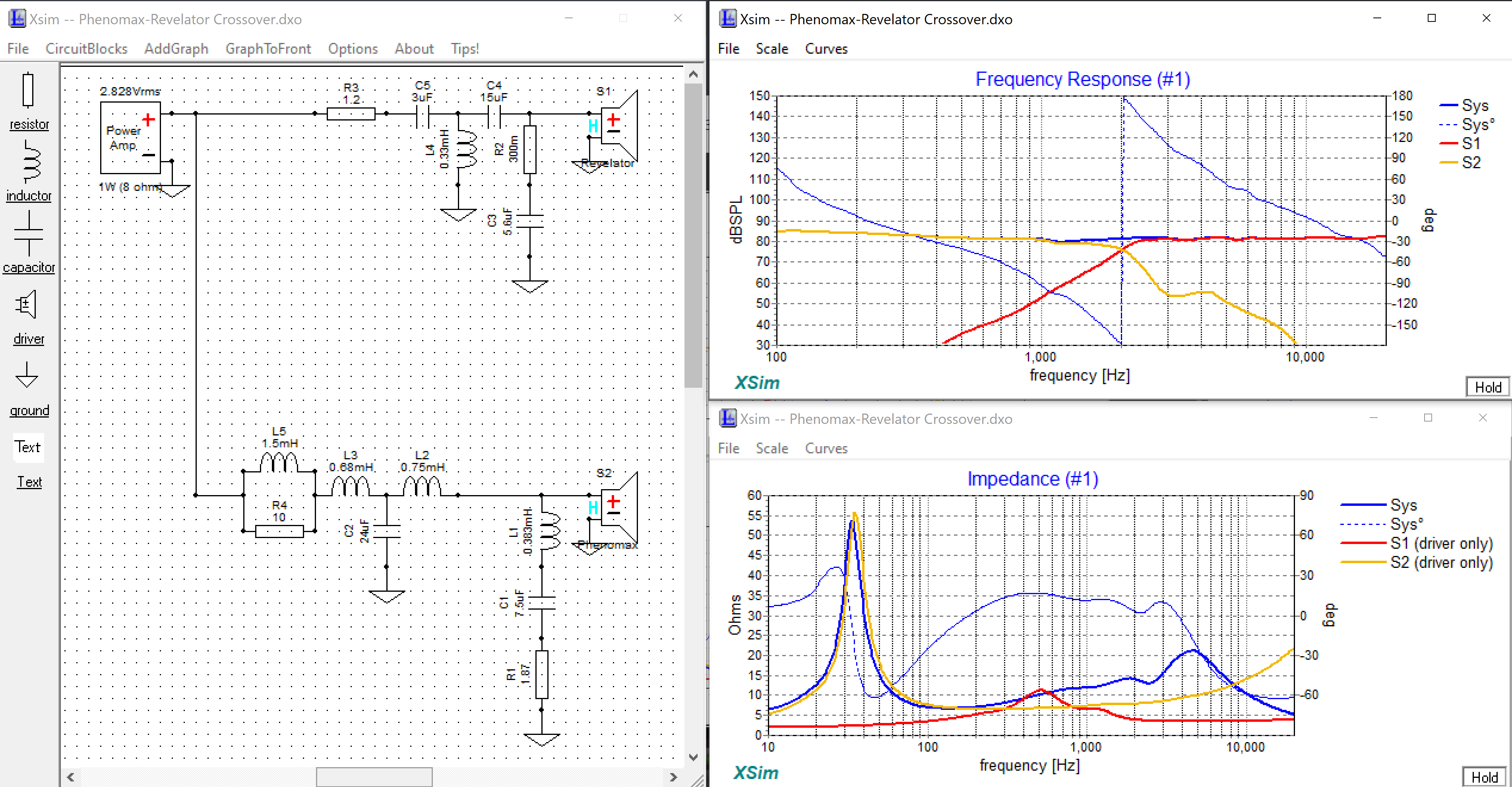Click 2.828Vrms voltage label

130,91
